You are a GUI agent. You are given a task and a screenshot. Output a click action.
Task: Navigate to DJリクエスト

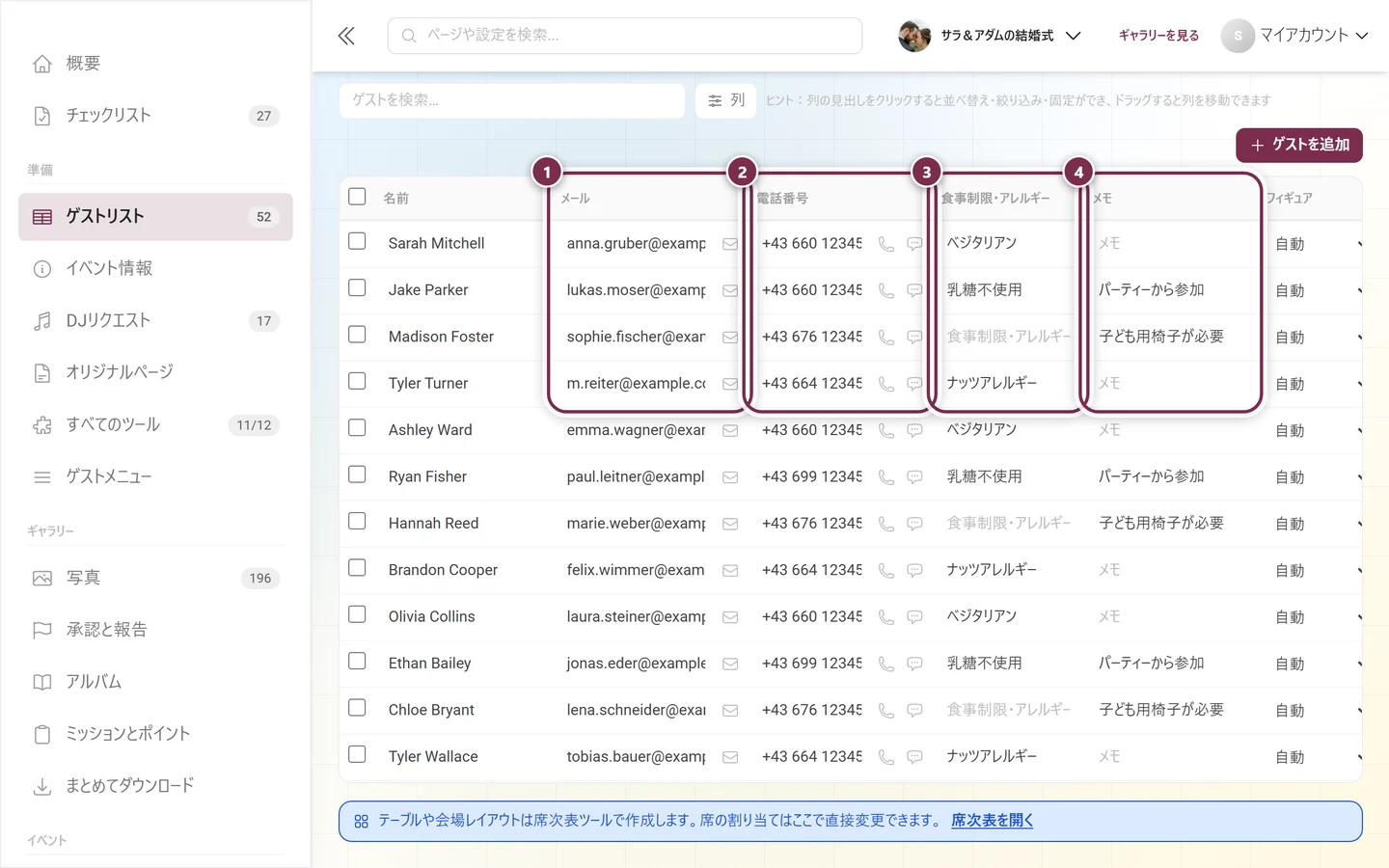click(x=155, y=321)
